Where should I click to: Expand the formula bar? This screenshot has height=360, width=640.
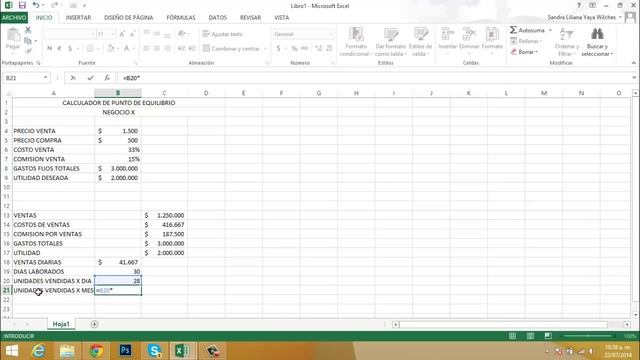[633, 78]
